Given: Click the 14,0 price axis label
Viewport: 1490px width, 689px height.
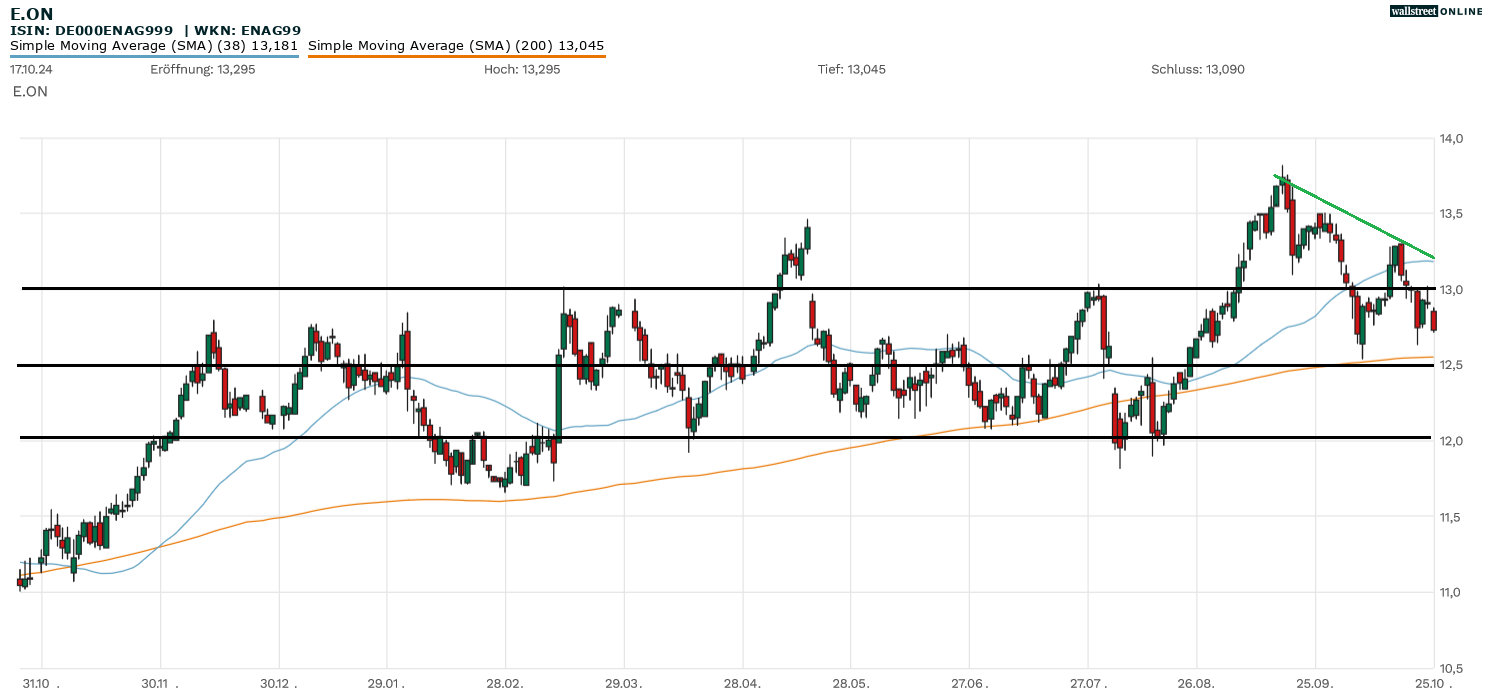Looking at the screenshot, I should (x=1452, y=138).
